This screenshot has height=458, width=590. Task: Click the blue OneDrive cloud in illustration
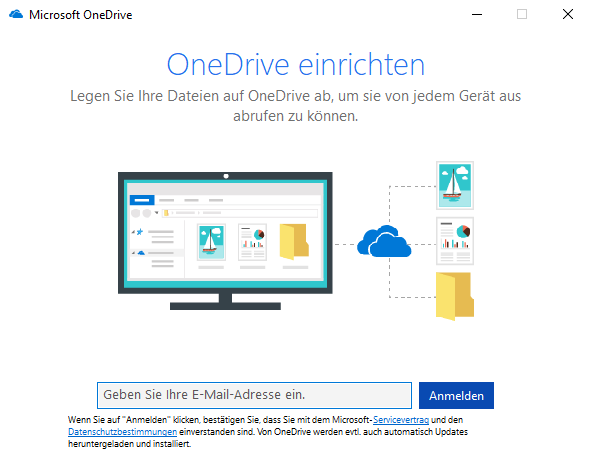coord(384,242)
